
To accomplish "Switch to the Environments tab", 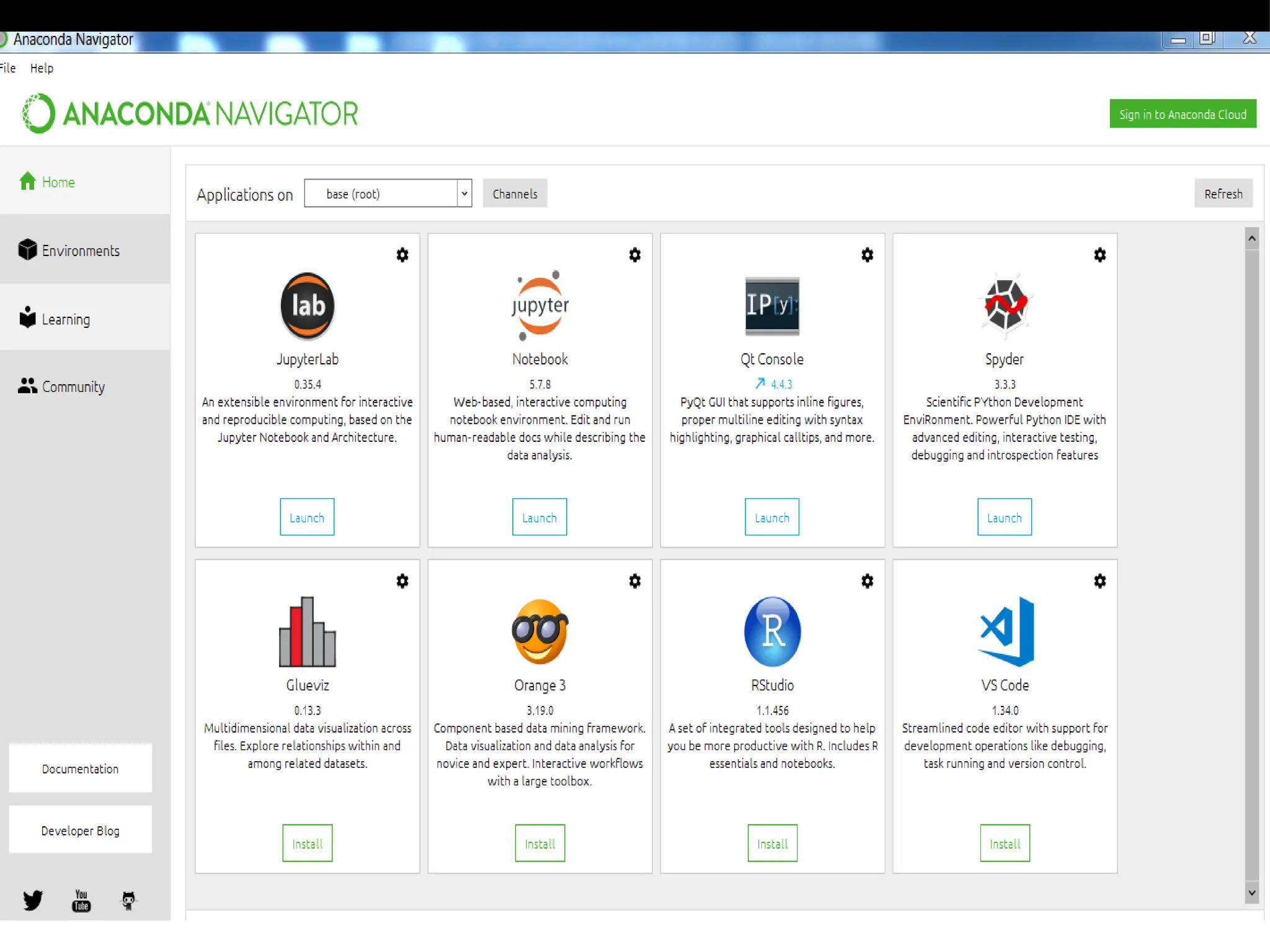I will [81, 250].
